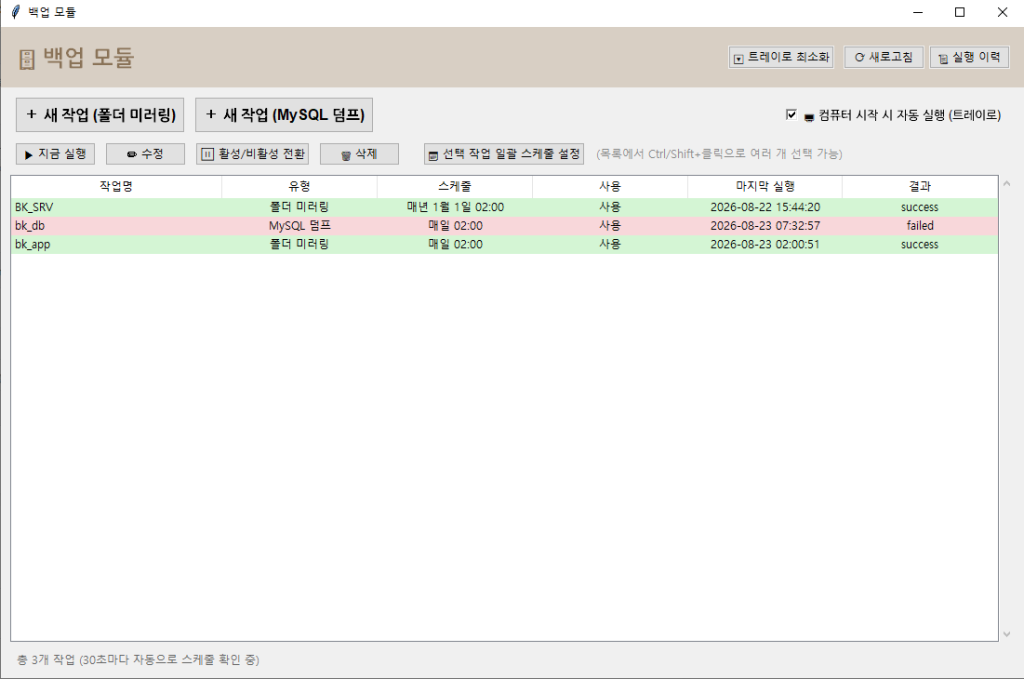The height and width of the screenshot is (679, 1024).
Task: Create 새 작업 (폴더 미러링)
Action: [x=100, y=115]
